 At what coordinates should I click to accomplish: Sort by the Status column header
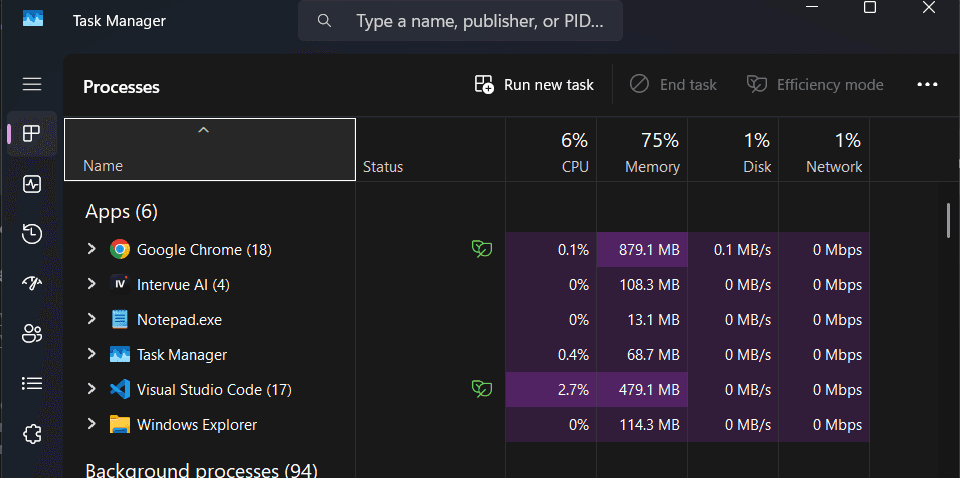point(430,149)
